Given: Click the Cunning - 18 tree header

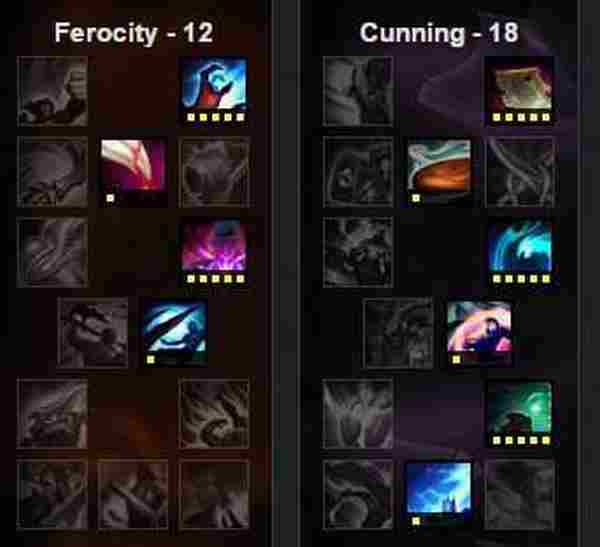Looking at the screenshot, I should coord(439,33).
